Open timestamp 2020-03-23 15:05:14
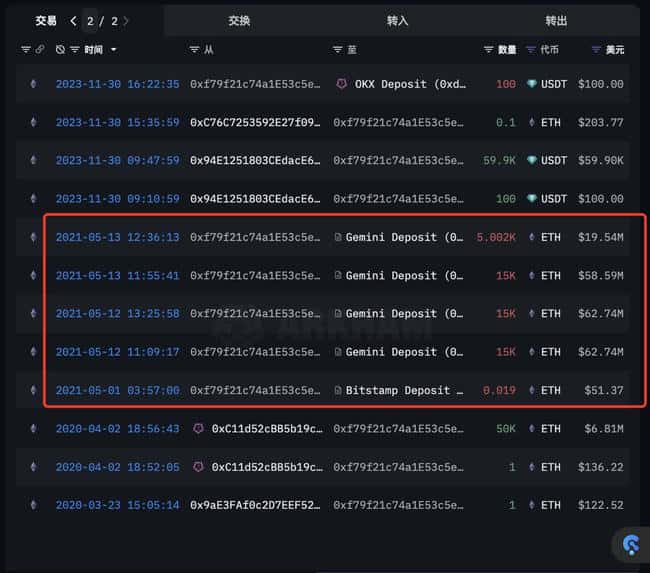650x573 pixels. click(118, 505)
